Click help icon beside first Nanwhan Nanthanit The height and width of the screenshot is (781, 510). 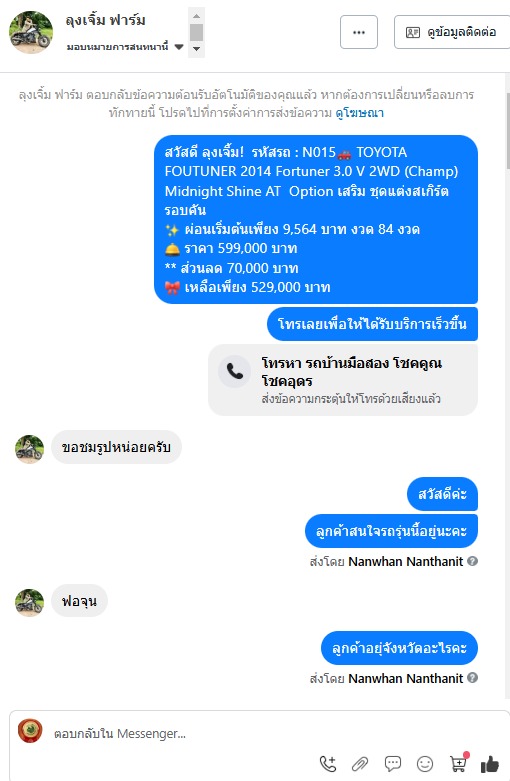click(473, 561)
